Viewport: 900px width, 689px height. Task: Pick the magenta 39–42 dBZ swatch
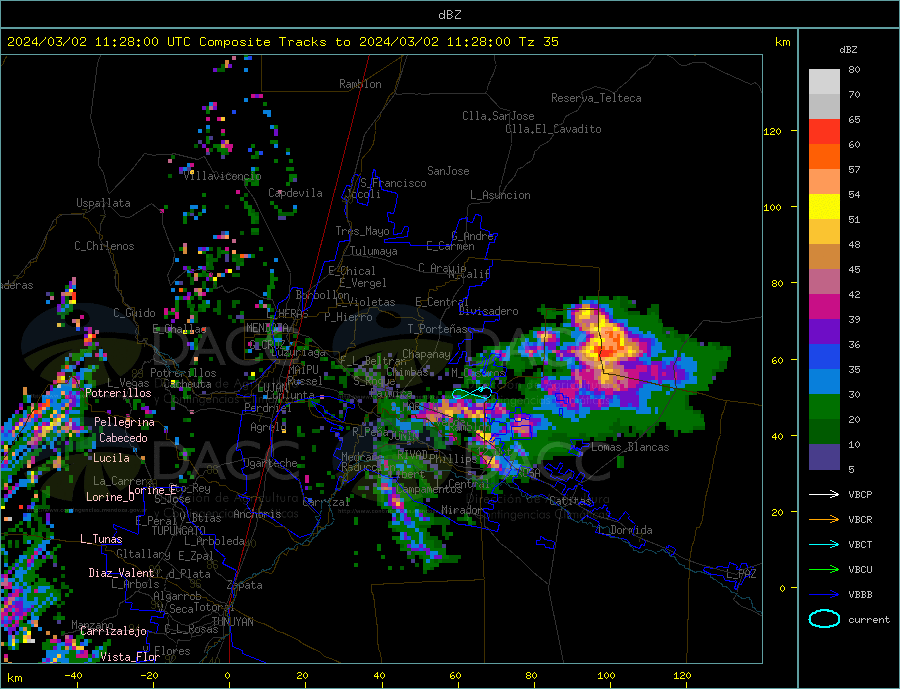point(824,307)
